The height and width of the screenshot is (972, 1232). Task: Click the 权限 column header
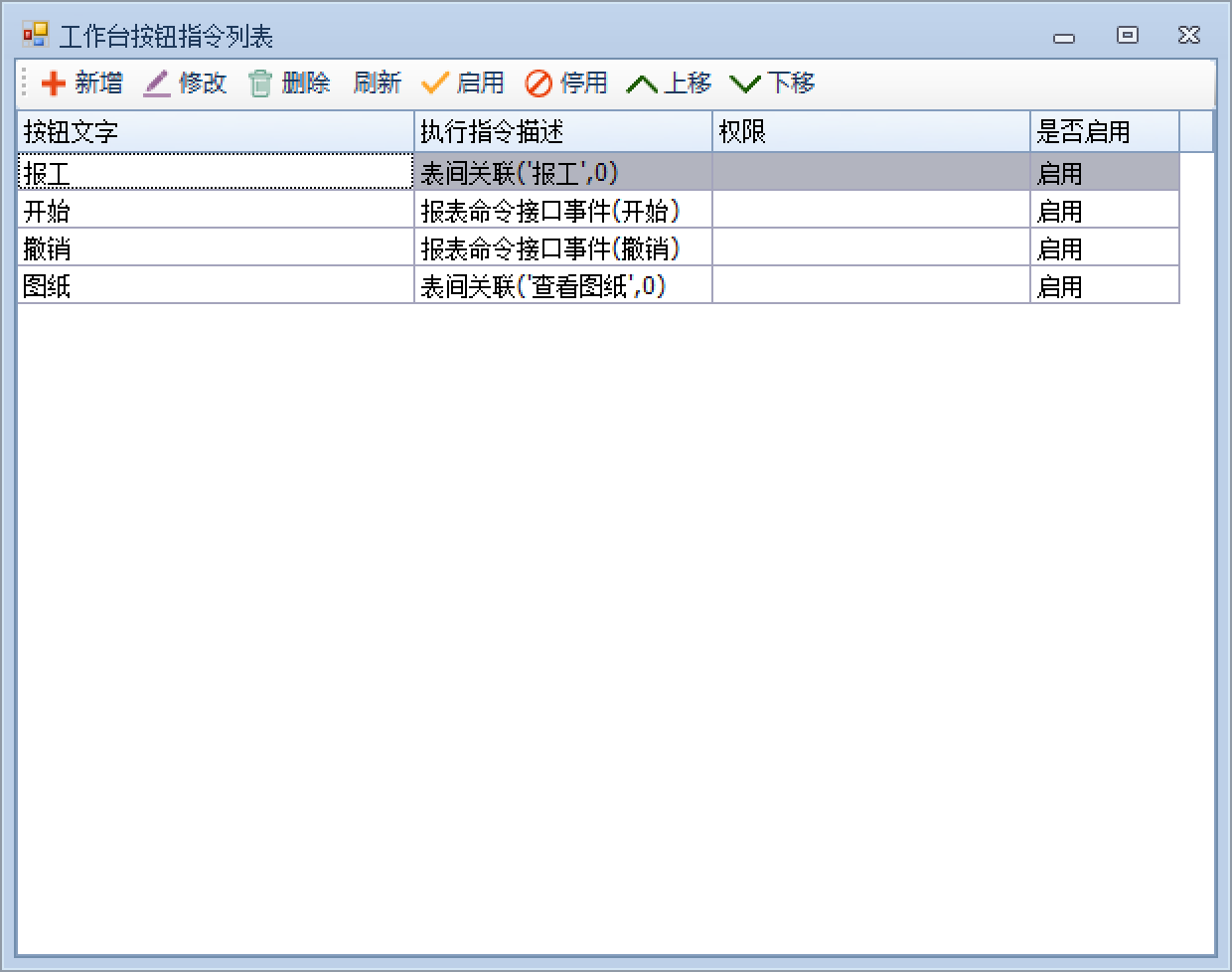[870, 131]
